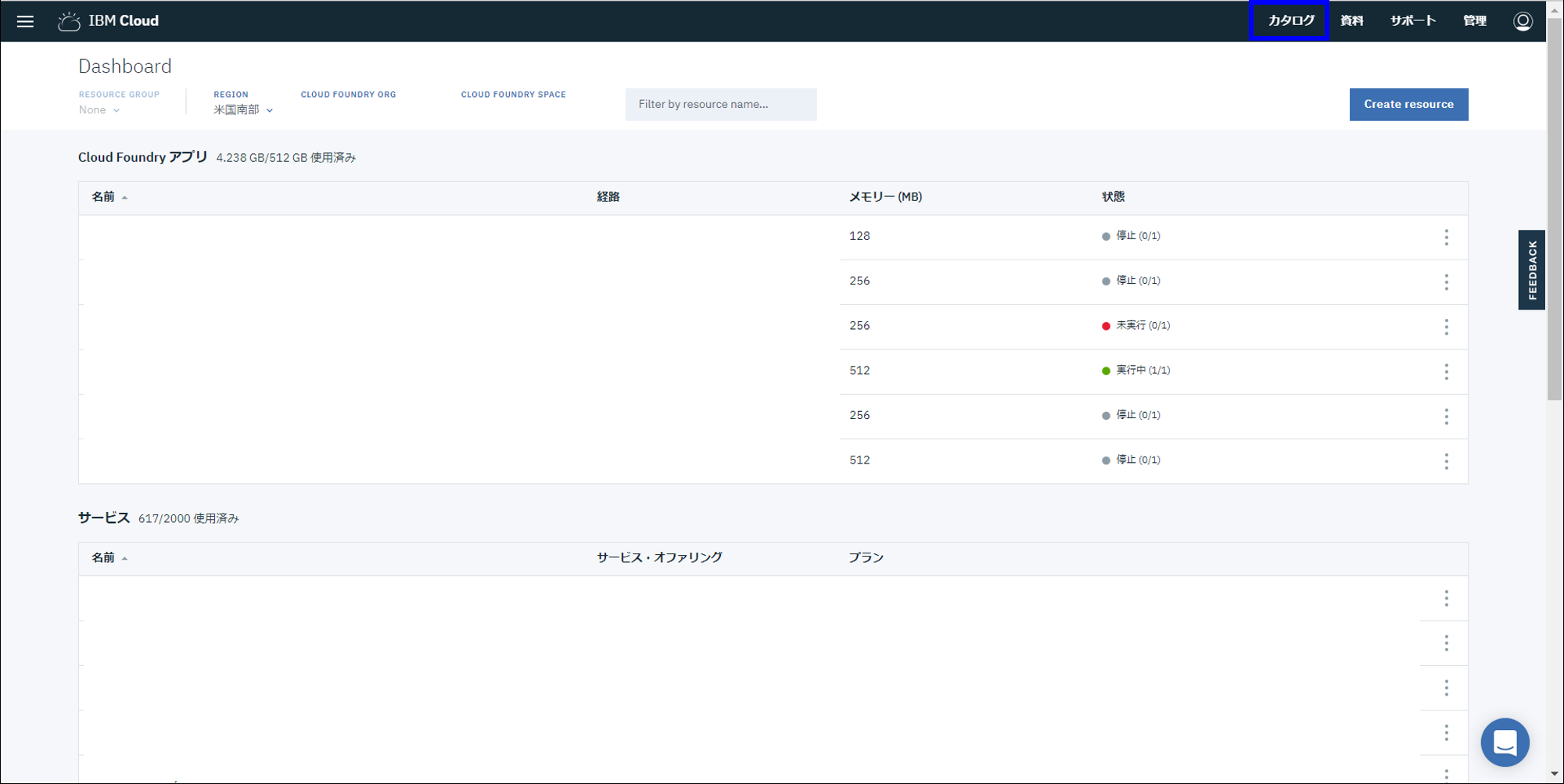Screen dimensions: 1564x784
Task: Open actions menu for 128 MB app row
Action: 1446,237
